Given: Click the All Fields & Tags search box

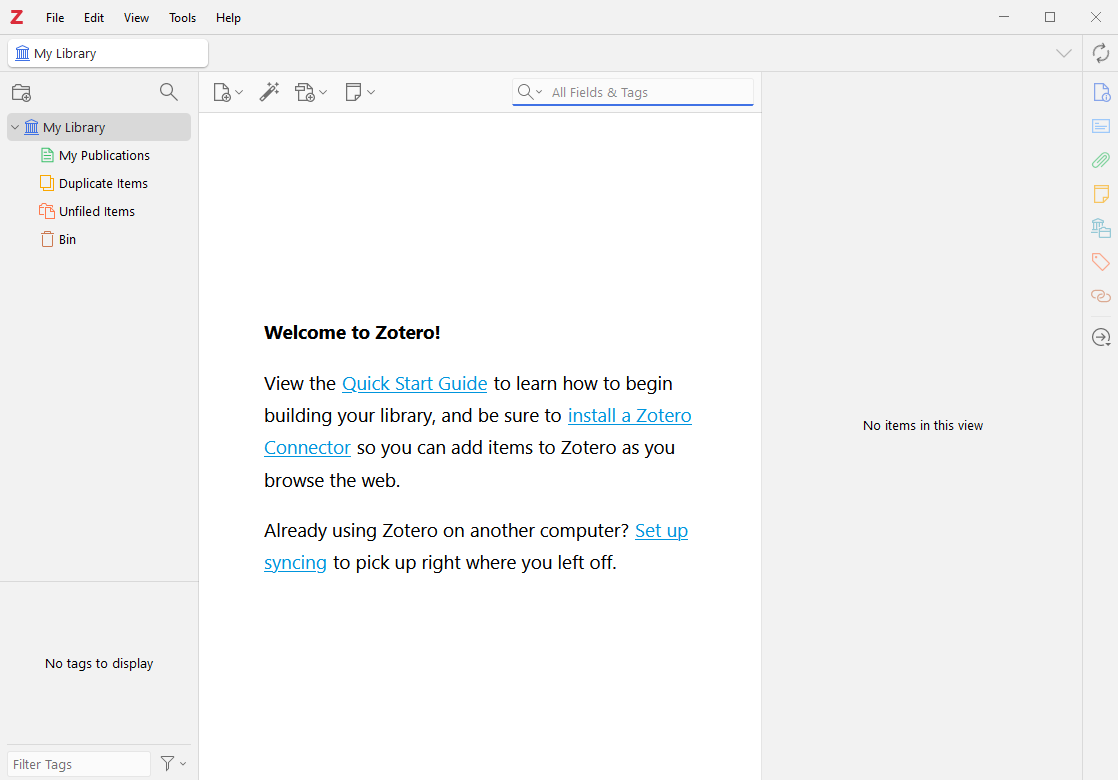Looking at the screenshot, I should pyautogui.click(x=645, y=92).
